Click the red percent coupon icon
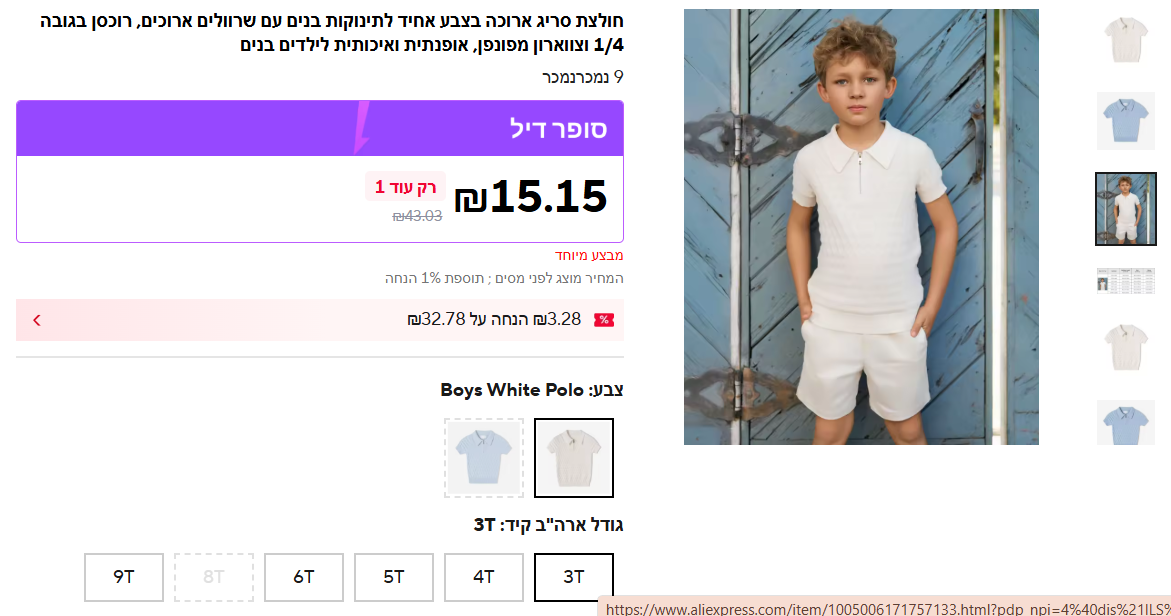The width and height of the screenshot is (1171, 616). [604, 320]
